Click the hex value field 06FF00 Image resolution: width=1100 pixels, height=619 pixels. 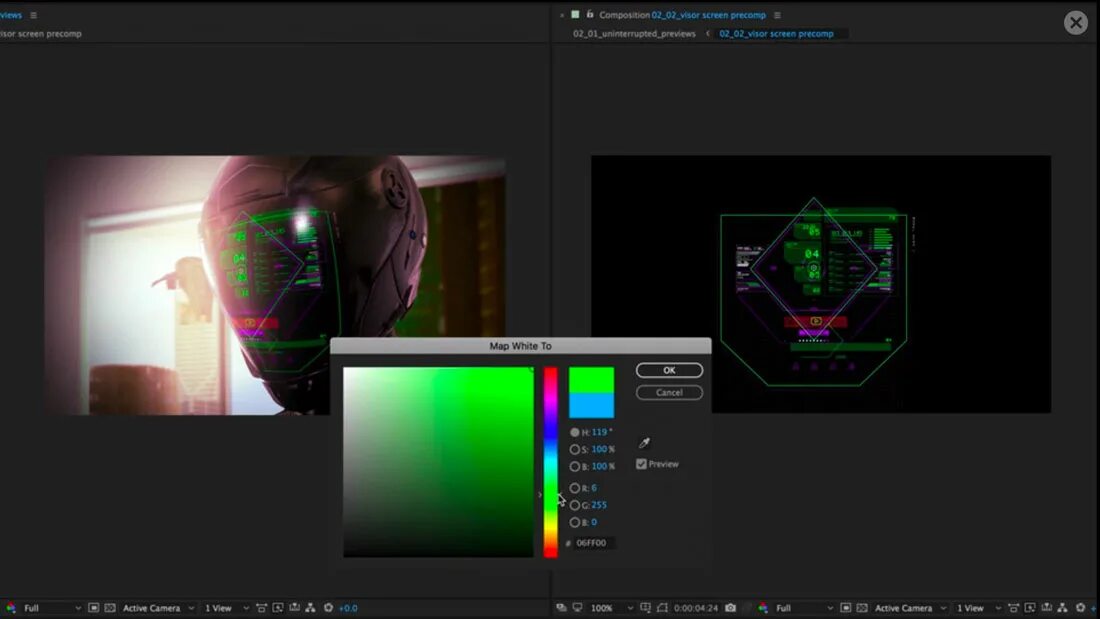point(593,543)
